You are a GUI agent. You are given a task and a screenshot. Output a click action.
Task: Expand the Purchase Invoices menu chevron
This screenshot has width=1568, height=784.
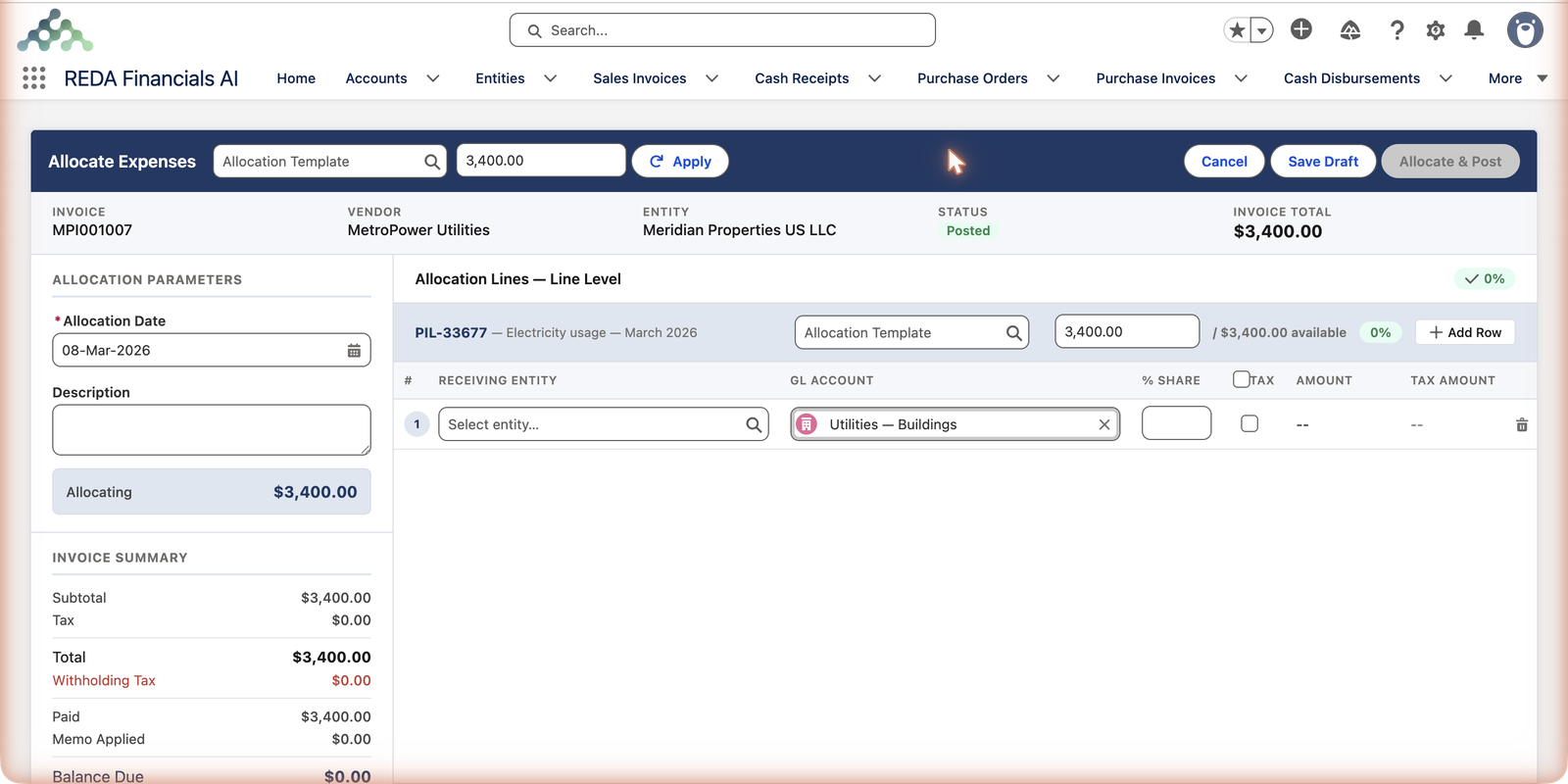(x=1241, y=78)
